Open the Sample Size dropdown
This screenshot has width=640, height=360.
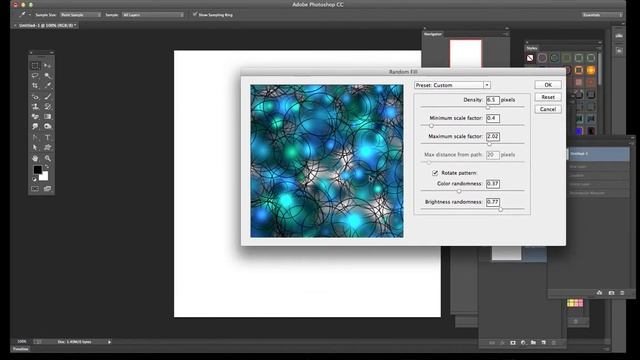[x=80, y=15]
